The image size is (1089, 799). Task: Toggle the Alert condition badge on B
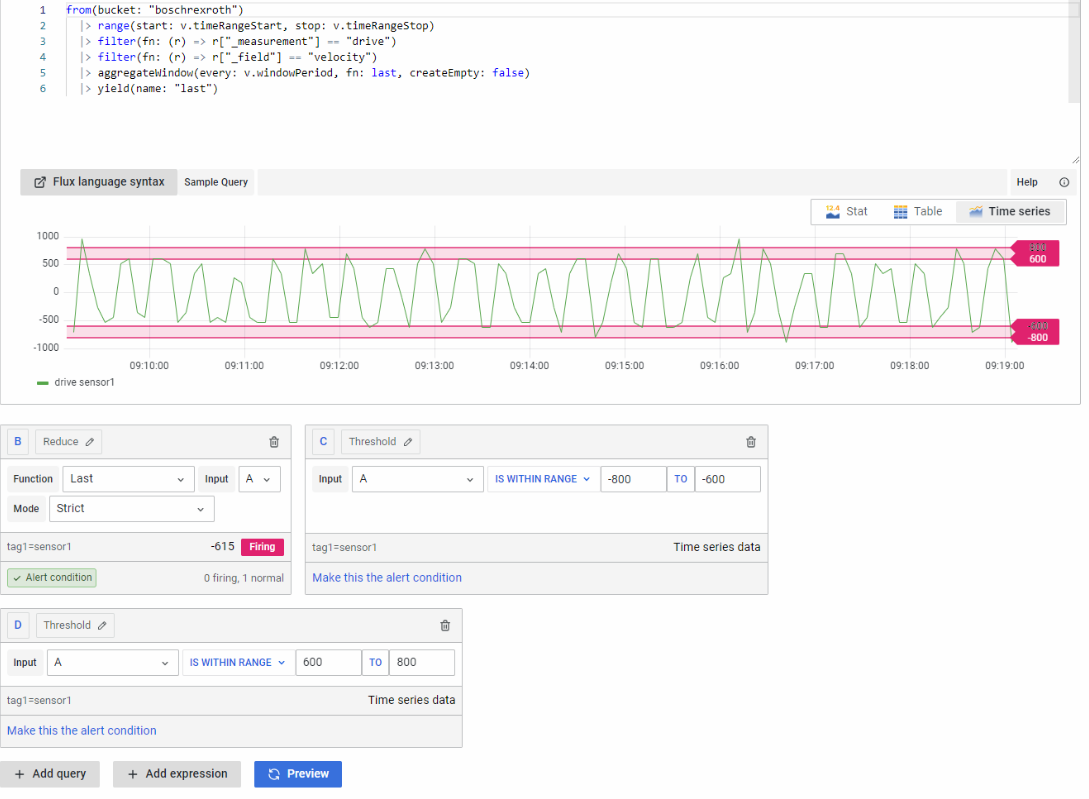(53, 577)
